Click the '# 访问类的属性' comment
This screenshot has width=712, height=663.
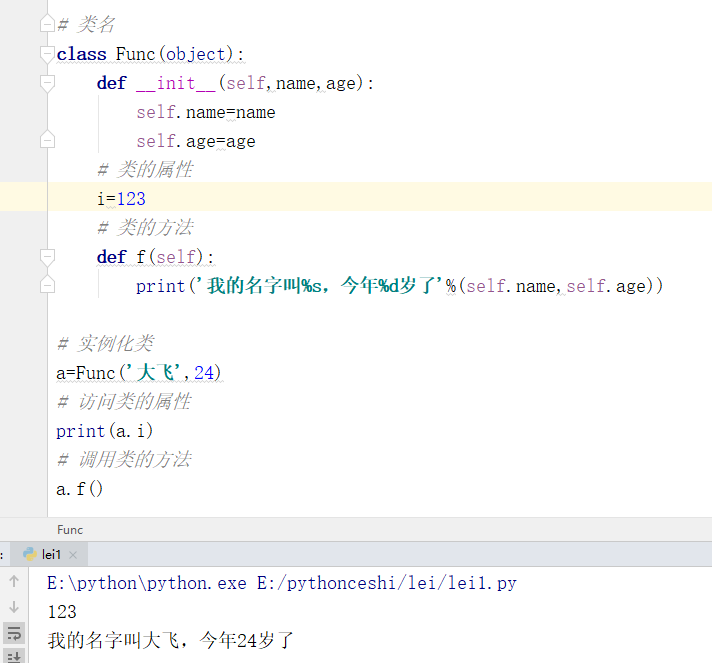pyautogui.click(x=124, y=401)
